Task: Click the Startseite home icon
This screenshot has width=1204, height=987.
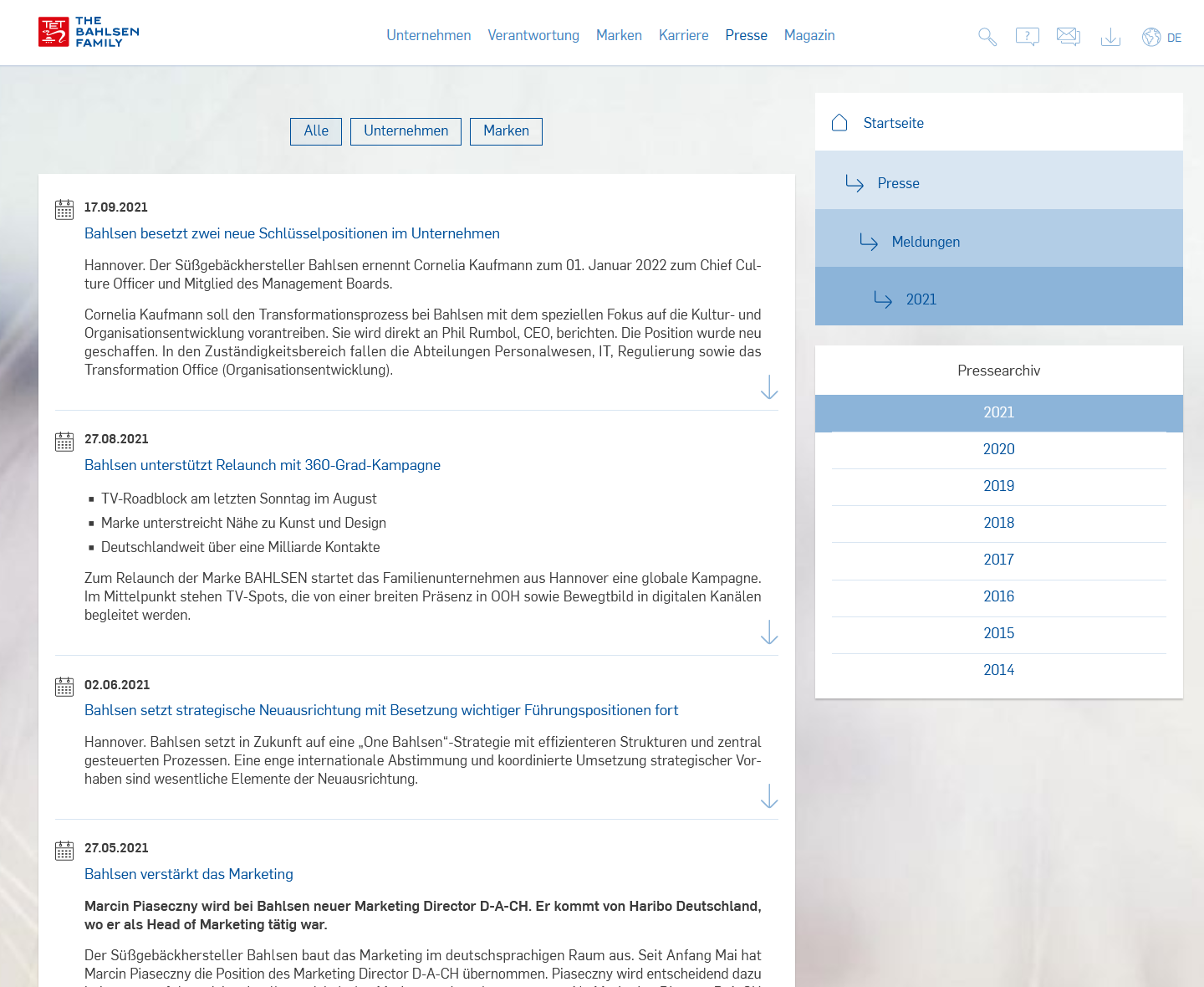Action: 839,122
